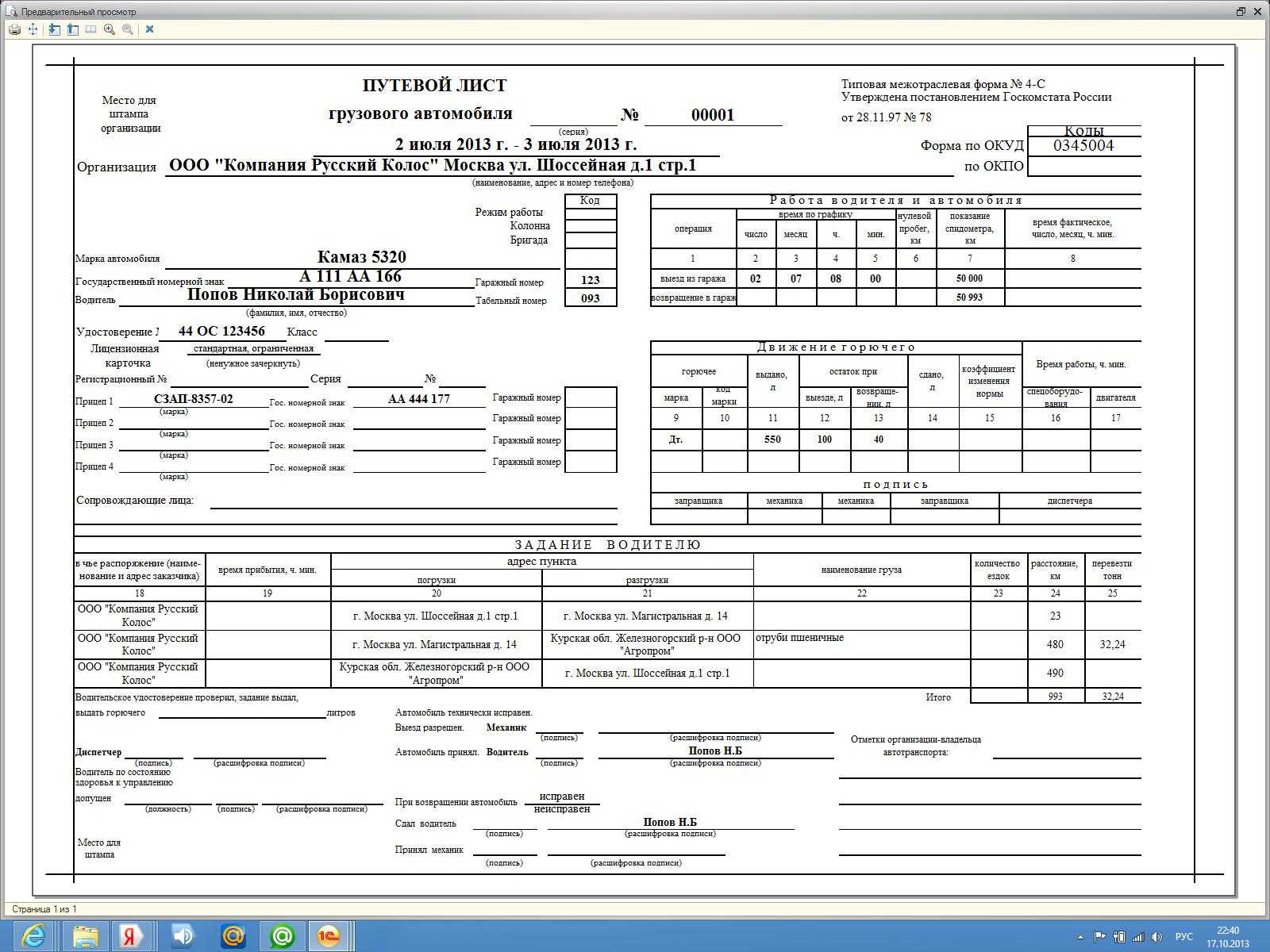The image size is (1270, 952).
Task: Go to next page with down-arrow icon
Action: click(54, 29)
